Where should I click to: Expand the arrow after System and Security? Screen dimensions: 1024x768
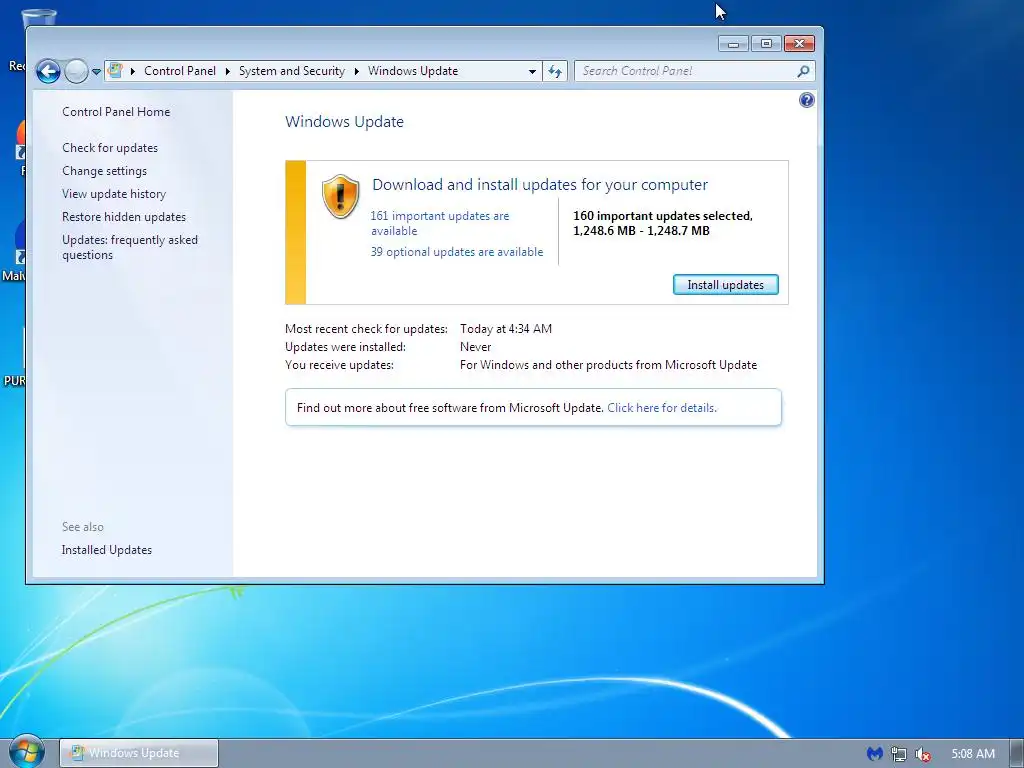pyautogui.click(x=357, y=71)
